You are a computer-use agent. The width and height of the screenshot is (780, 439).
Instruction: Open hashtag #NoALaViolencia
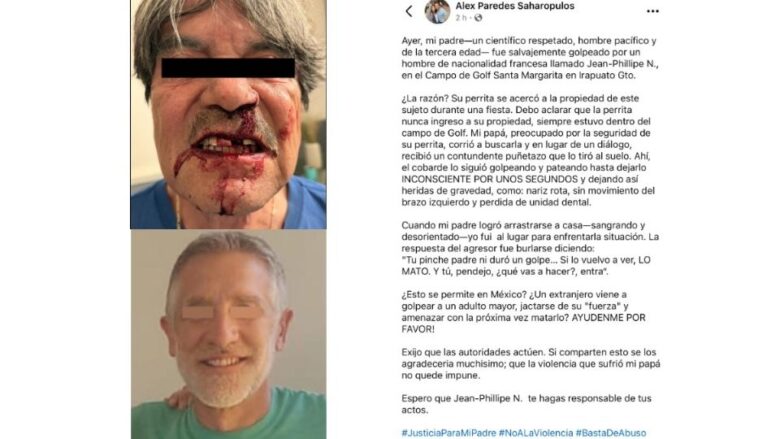(536, 433)
